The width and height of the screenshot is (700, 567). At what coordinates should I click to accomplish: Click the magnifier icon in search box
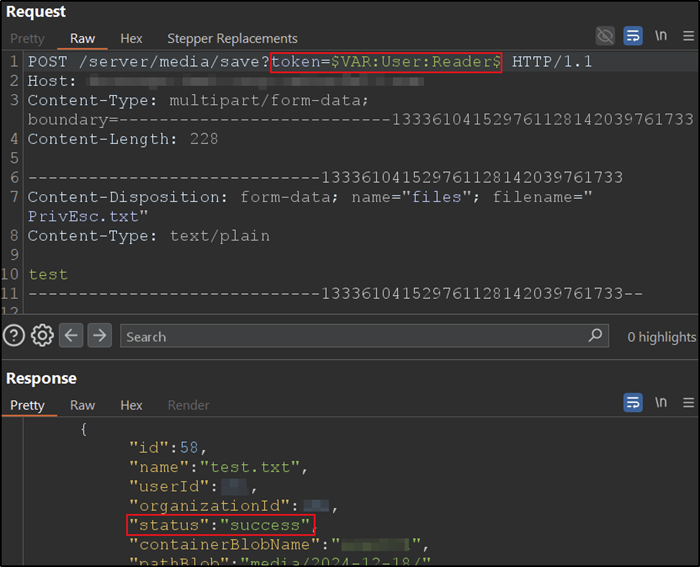pos(595,336)
